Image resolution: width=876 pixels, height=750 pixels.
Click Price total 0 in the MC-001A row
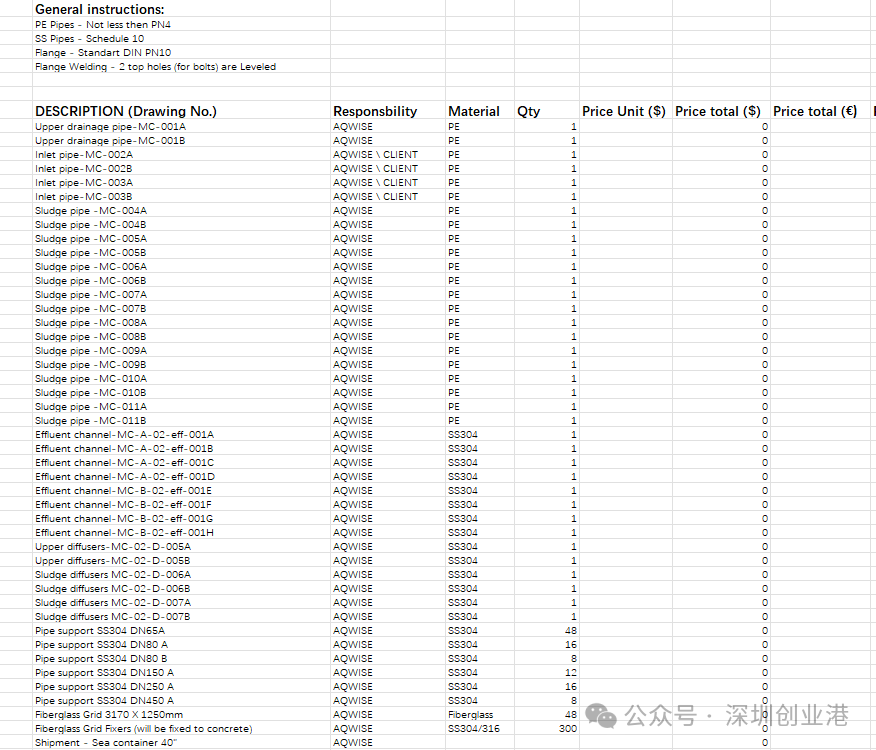click(721, 126)
